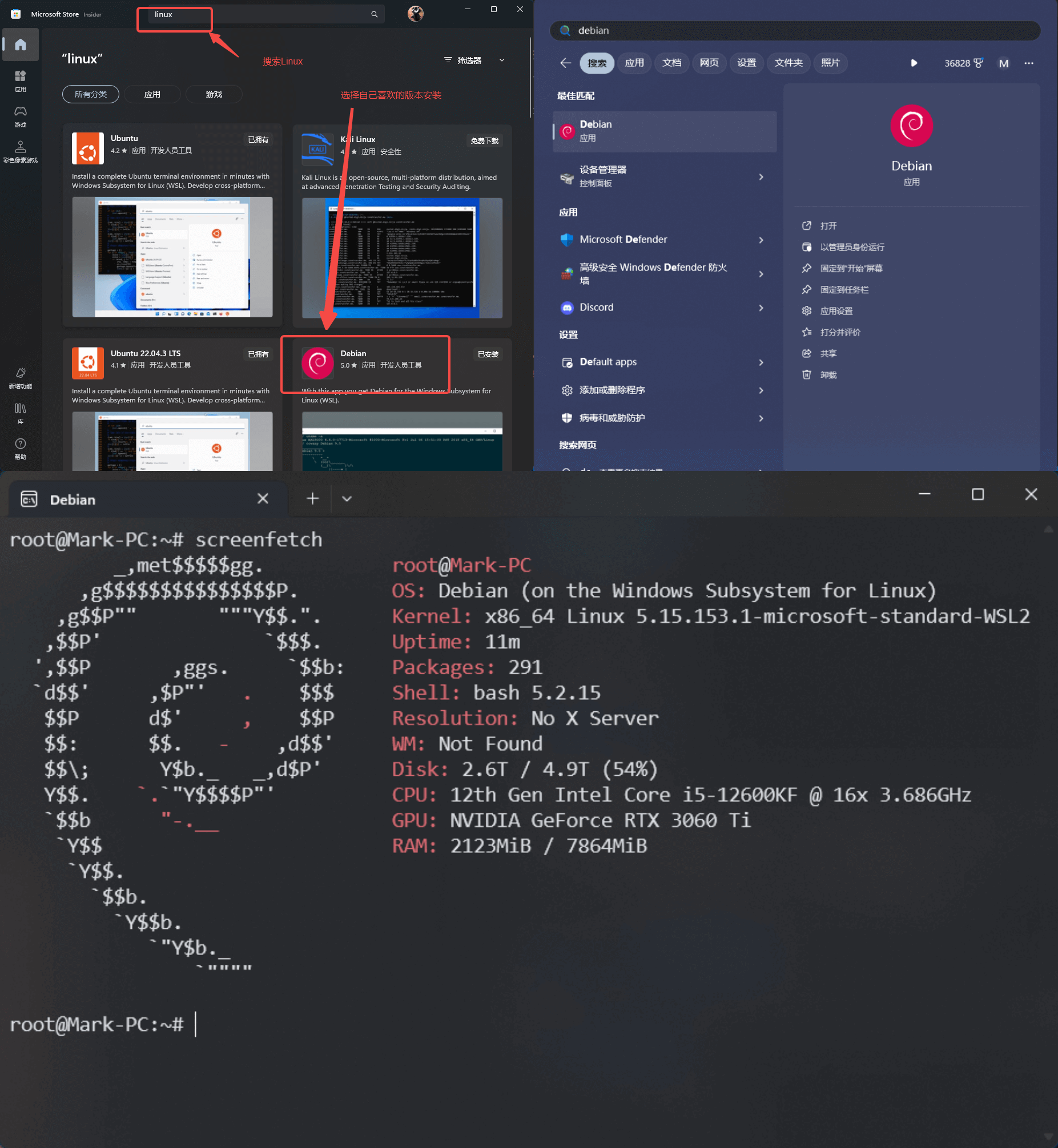
Task: Expand the Store filter chevron
Action: [502, 60]
